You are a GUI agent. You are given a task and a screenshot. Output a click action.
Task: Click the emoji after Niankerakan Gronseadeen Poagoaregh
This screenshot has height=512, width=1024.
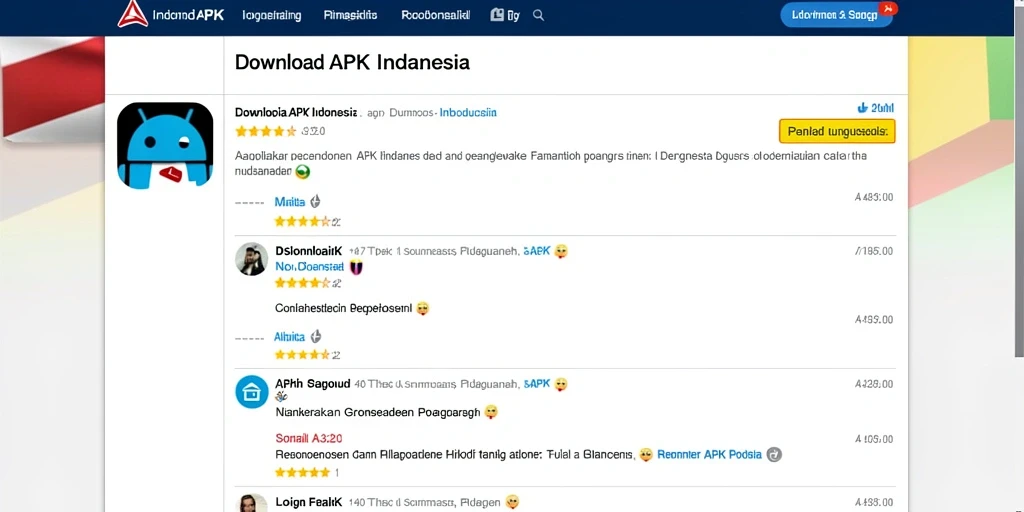pyautogui.click(x=492, y=412)
